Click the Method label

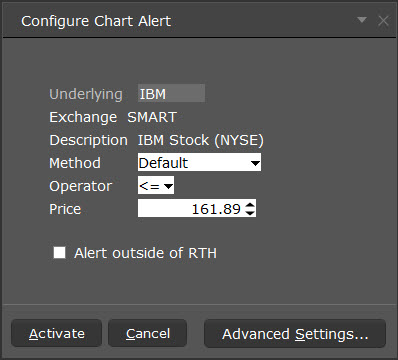tap(75, 163)
